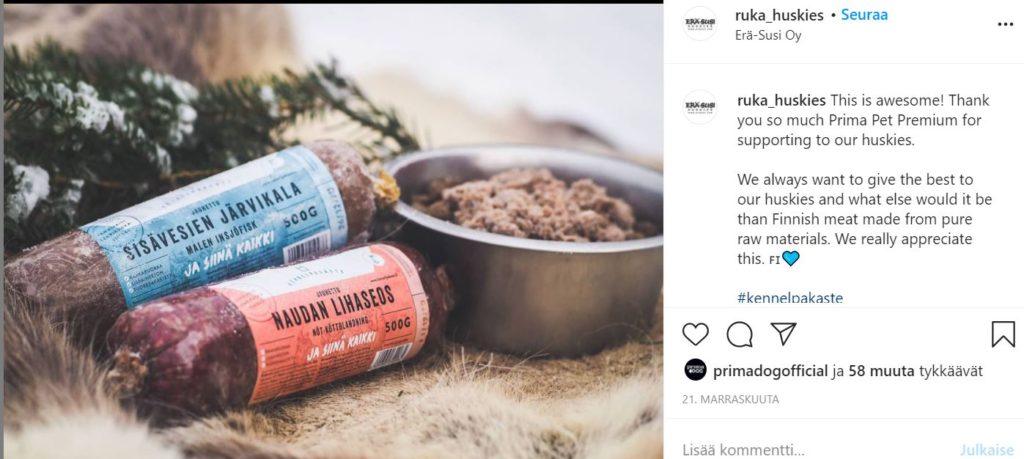Click Julkaise to publish the comment
The image size is (1024, 459).
[x=985, y=450]
